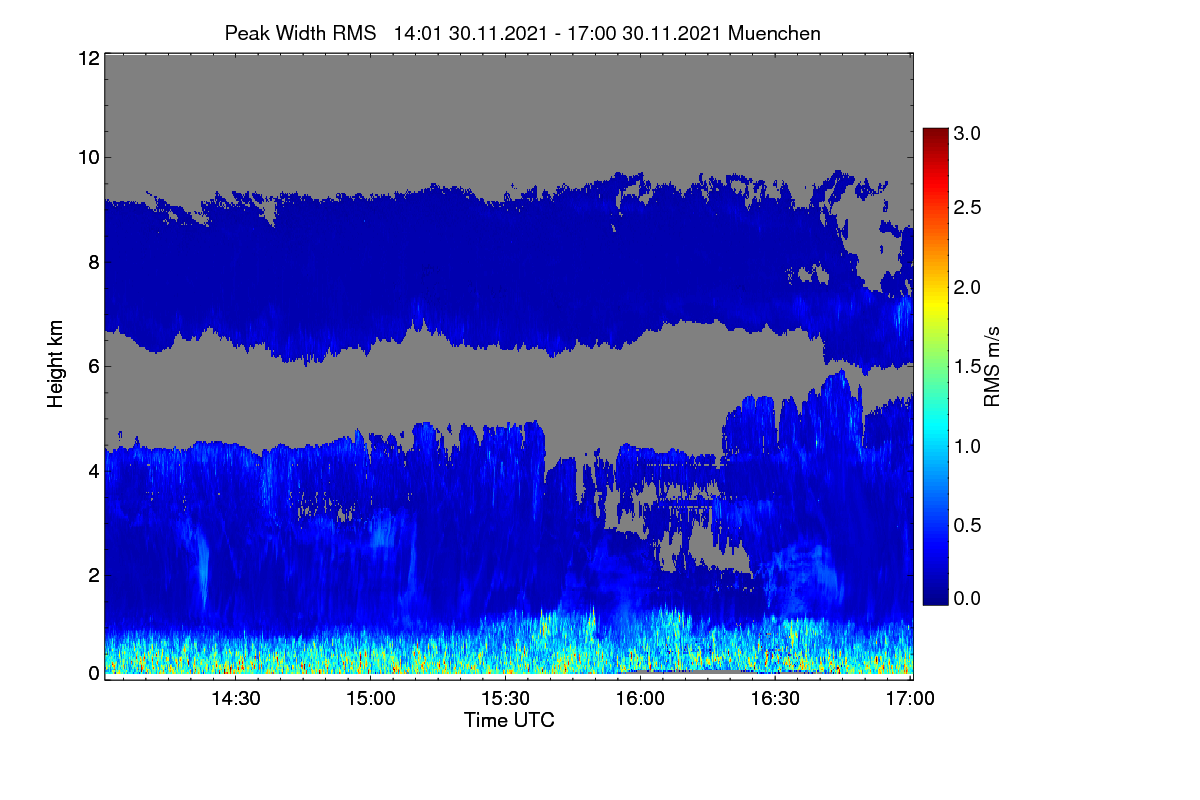Click the colorbar value 3.0
Viewport: 1200px width, 800px height.
(x=967, y=132)
